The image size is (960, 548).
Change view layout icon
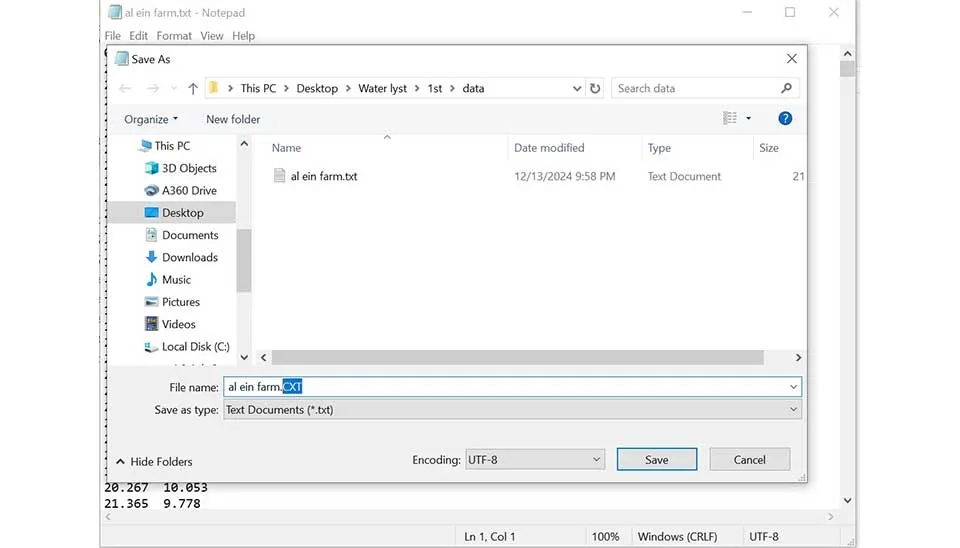(x=730, y=119)
